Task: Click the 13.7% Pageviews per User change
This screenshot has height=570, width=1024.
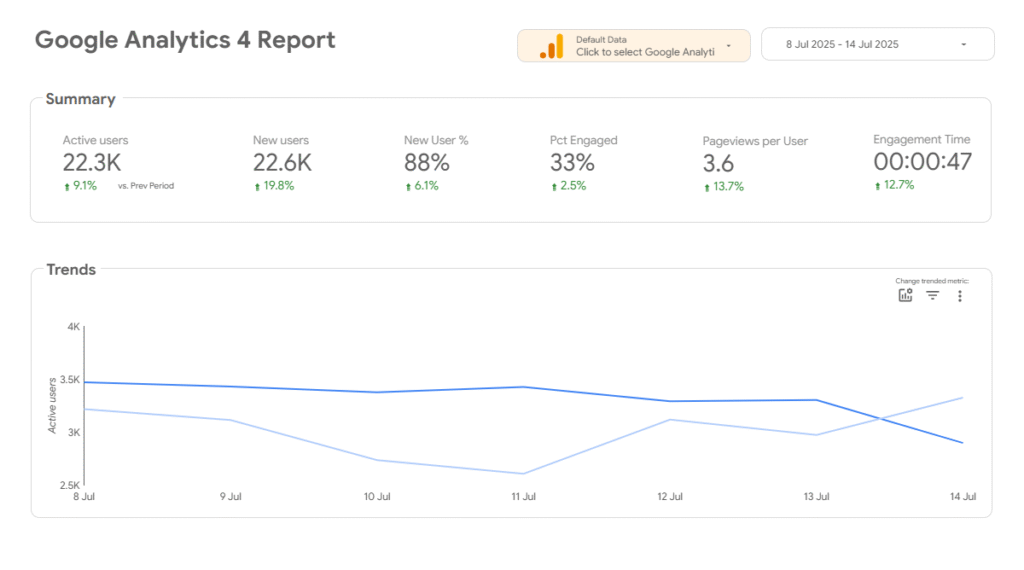Action: pos(724,187)
